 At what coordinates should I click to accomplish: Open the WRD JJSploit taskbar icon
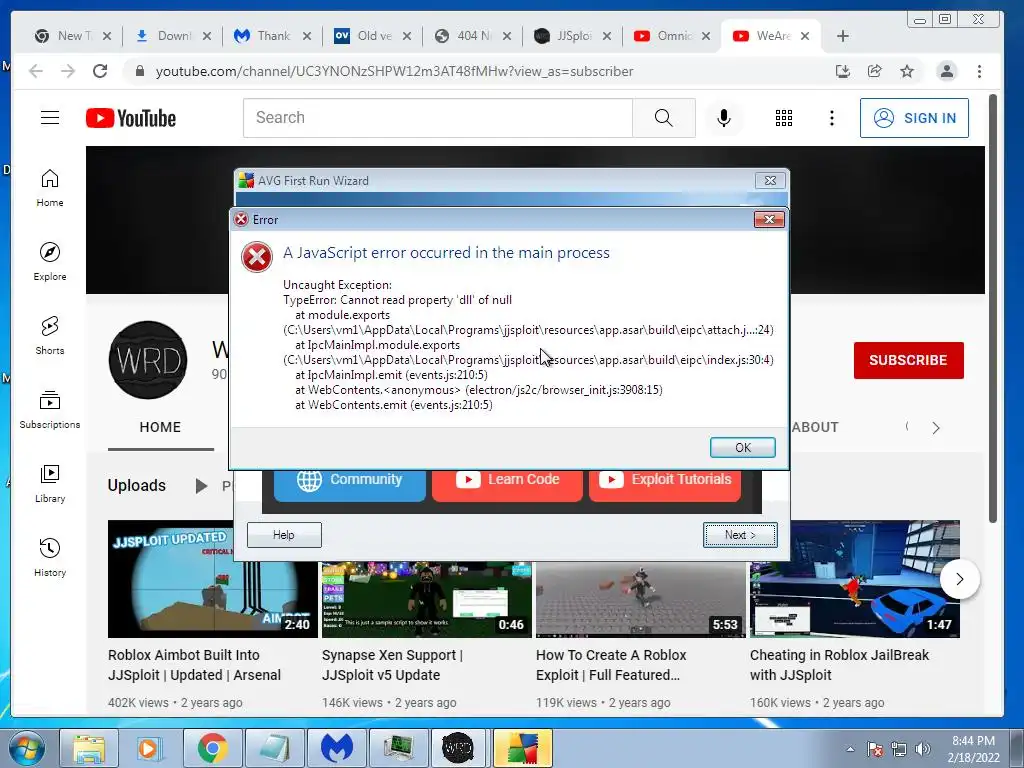(458, 748)
